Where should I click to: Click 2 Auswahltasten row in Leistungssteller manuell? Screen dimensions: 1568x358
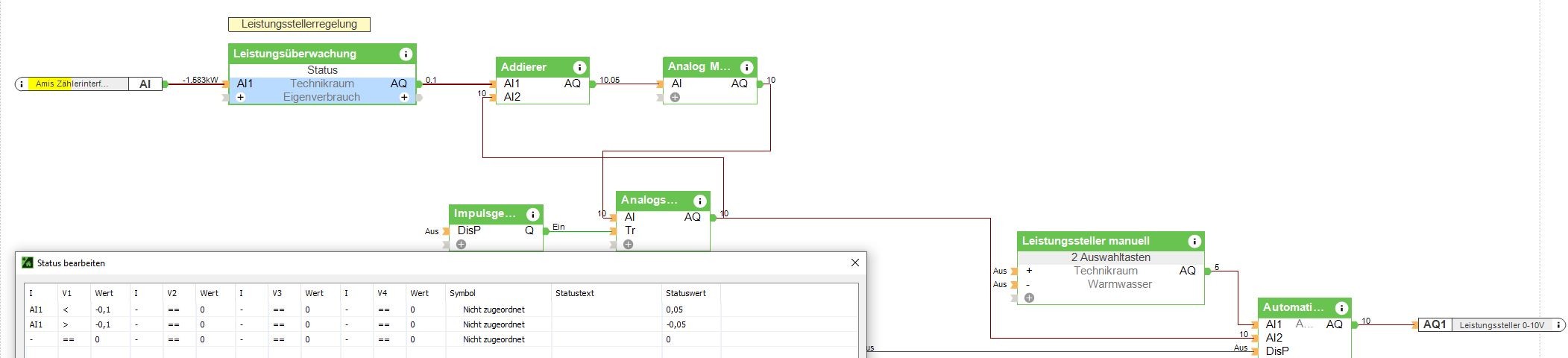tap(1111, 257)
